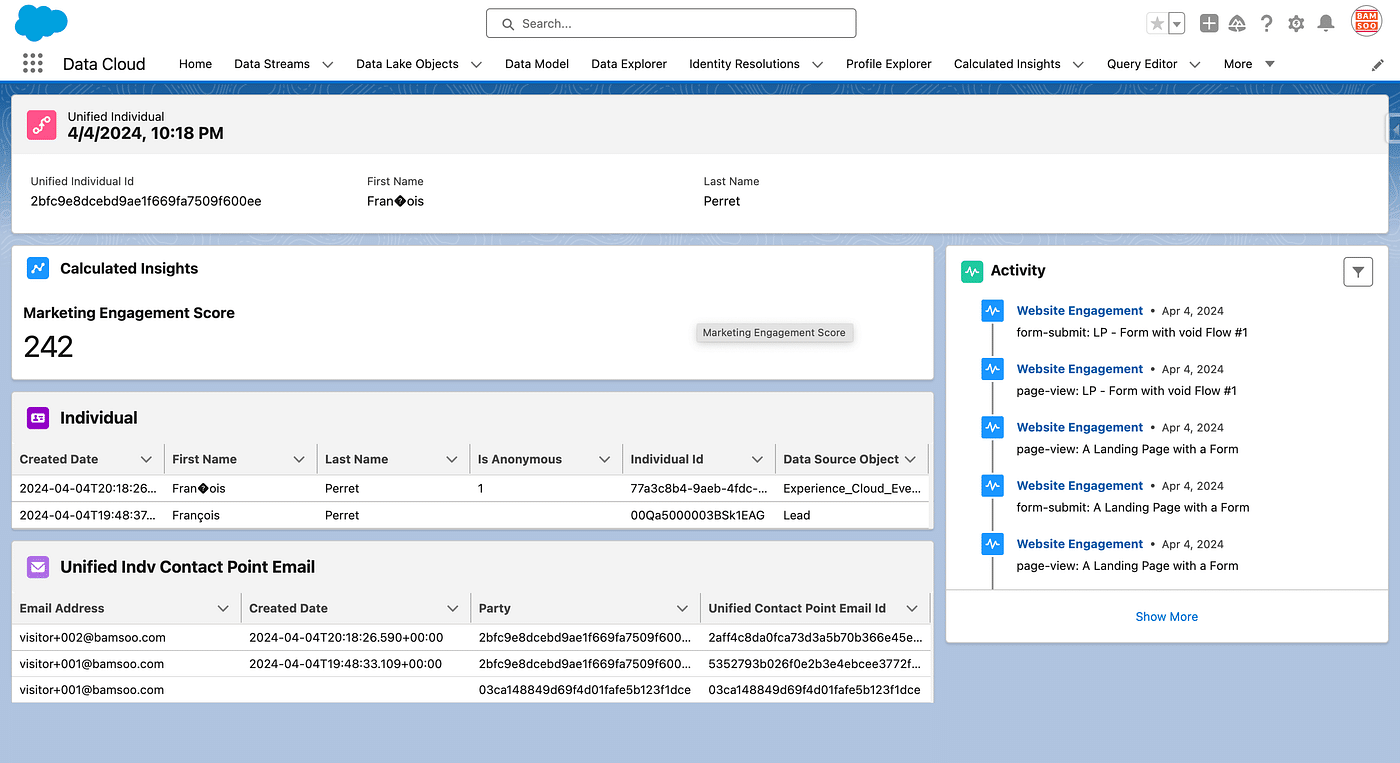1400x763 pixels.
Task: Open the Email Address column menu
Action: (223, 608)
